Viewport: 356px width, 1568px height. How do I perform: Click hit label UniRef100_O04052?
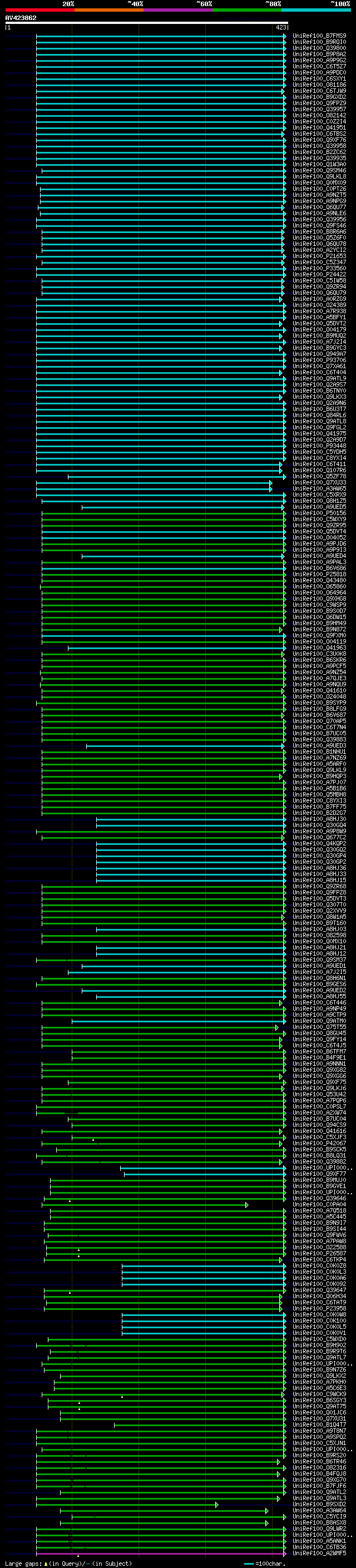319,537
